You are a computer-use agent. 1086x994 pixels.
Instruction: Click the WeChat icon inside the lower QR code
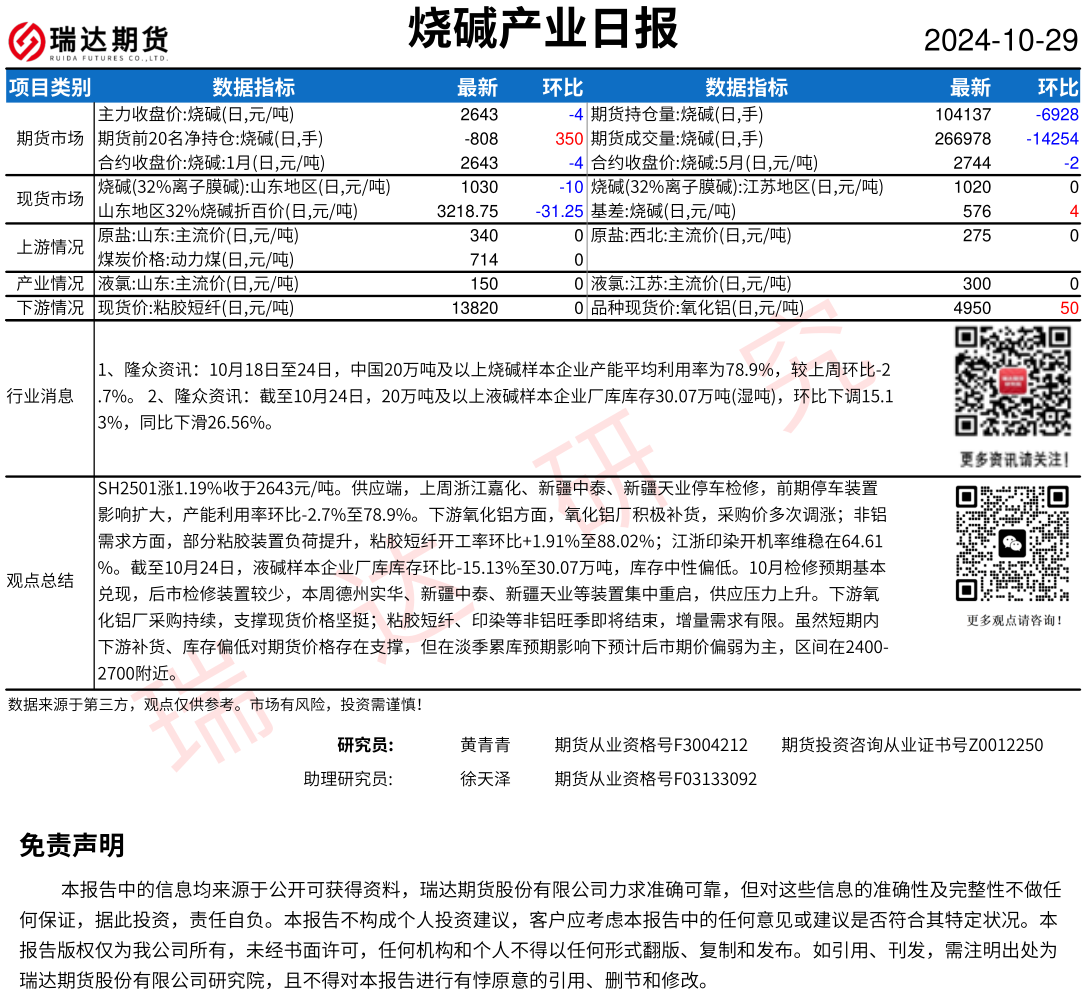(1013, 544)
